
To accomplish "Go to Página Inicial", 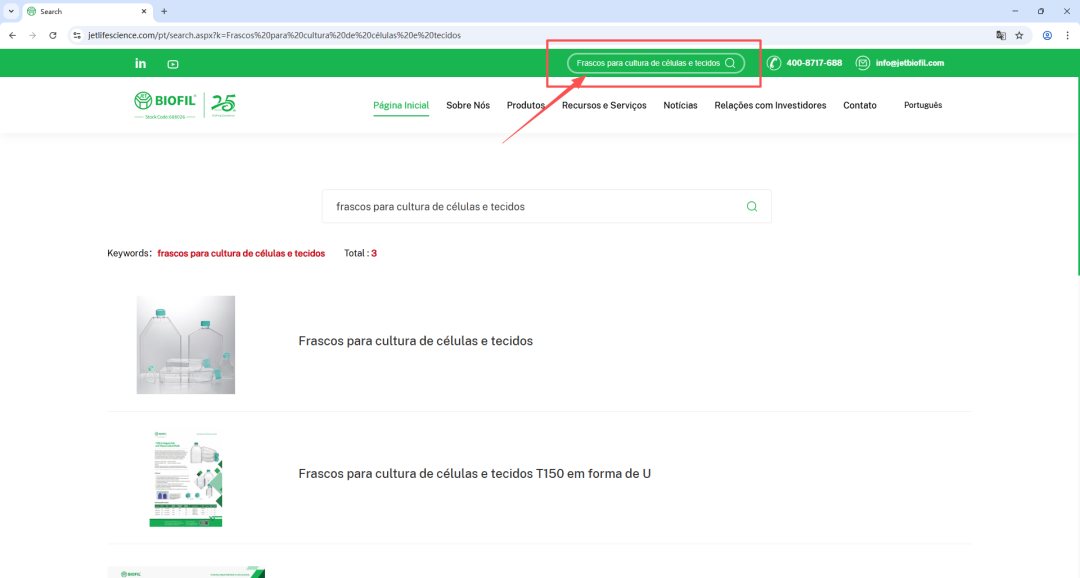I will [401, 105].
